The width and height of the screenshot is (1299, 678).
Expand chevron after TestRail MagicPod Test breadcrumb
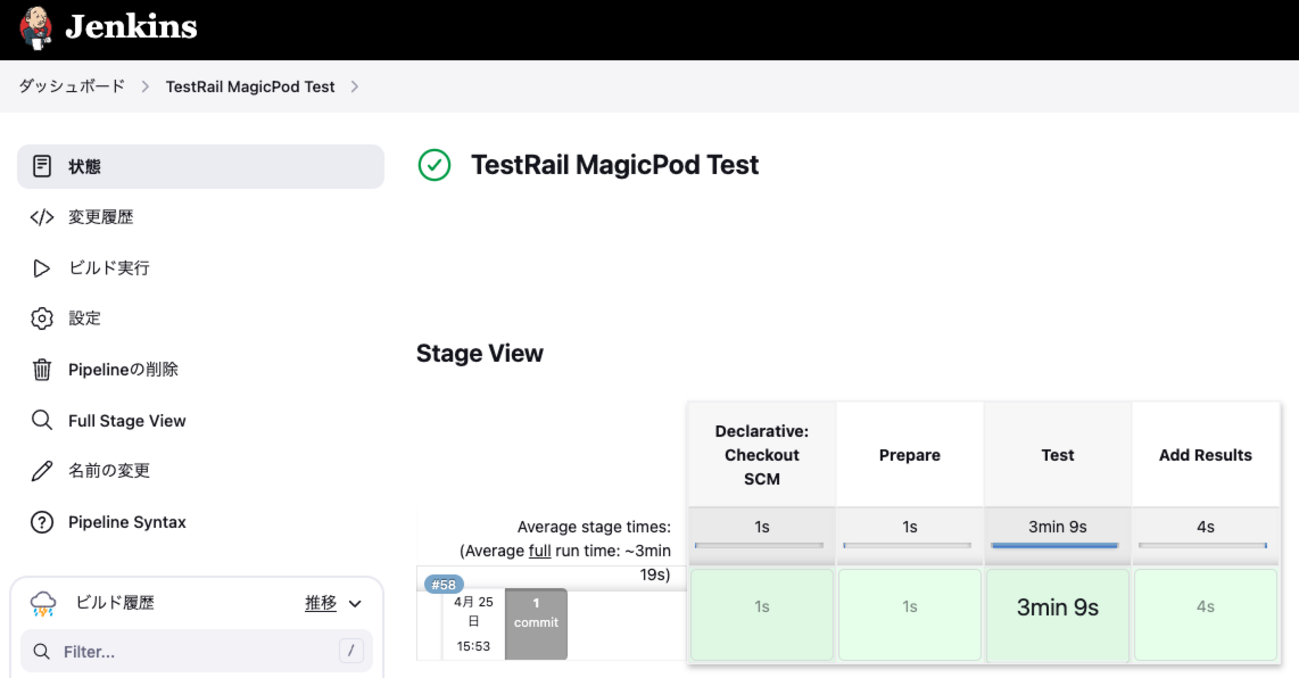355,87
